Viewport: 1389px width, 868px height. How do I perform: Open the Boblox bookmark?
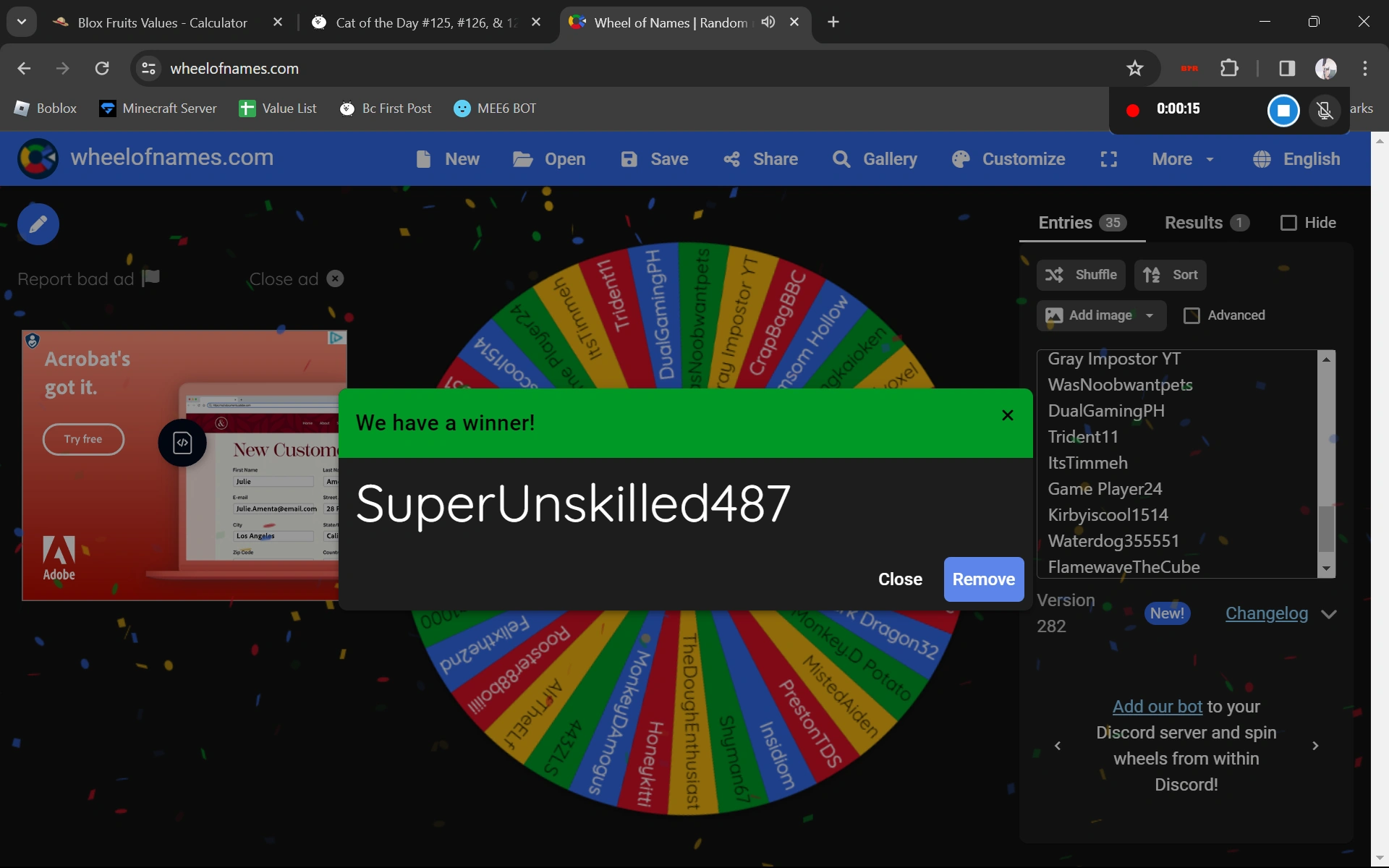click(x=46, y=109)
